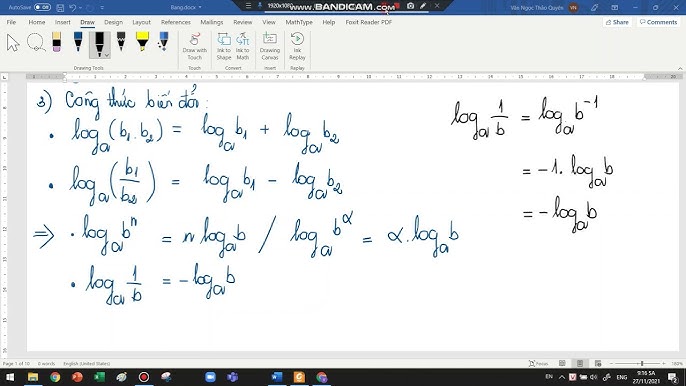Open the Bang.docx title dropdown
Viewport: 686px width, 386px height.
(186, 7)
